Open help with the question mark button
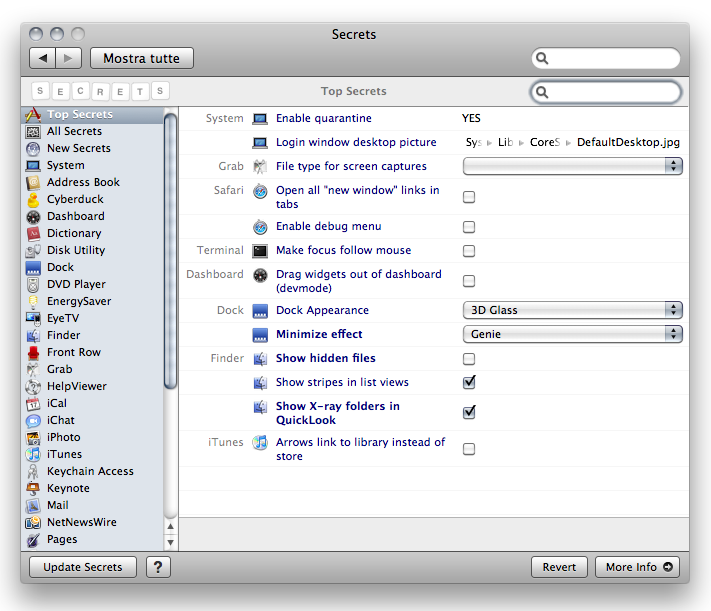Viewport: 711px width, 611px height. coord(158,567)
